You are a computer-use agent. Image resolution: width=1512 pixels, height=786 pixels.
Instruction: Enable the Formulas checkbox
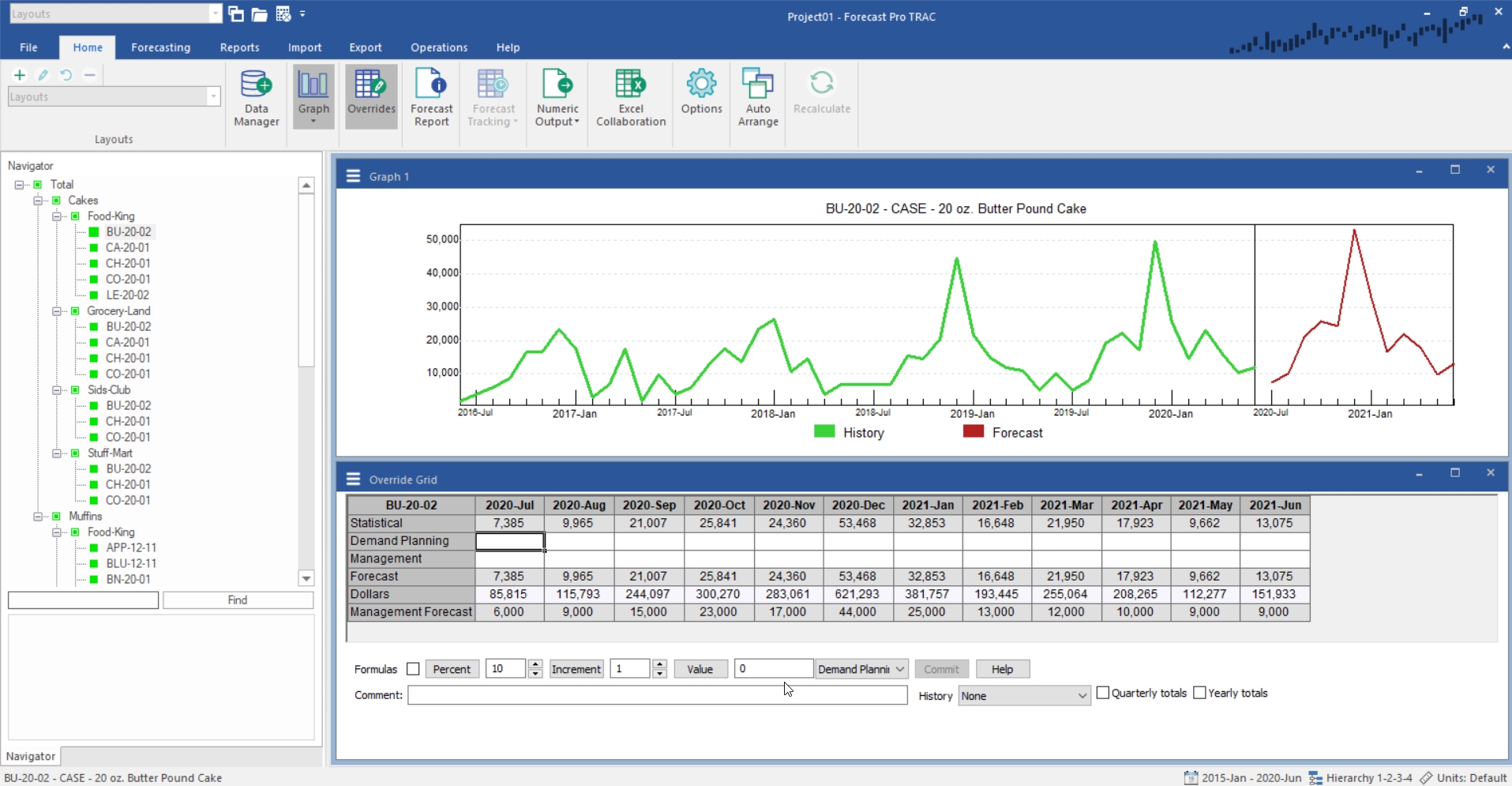pyautogui.click(x=413, y=669)
